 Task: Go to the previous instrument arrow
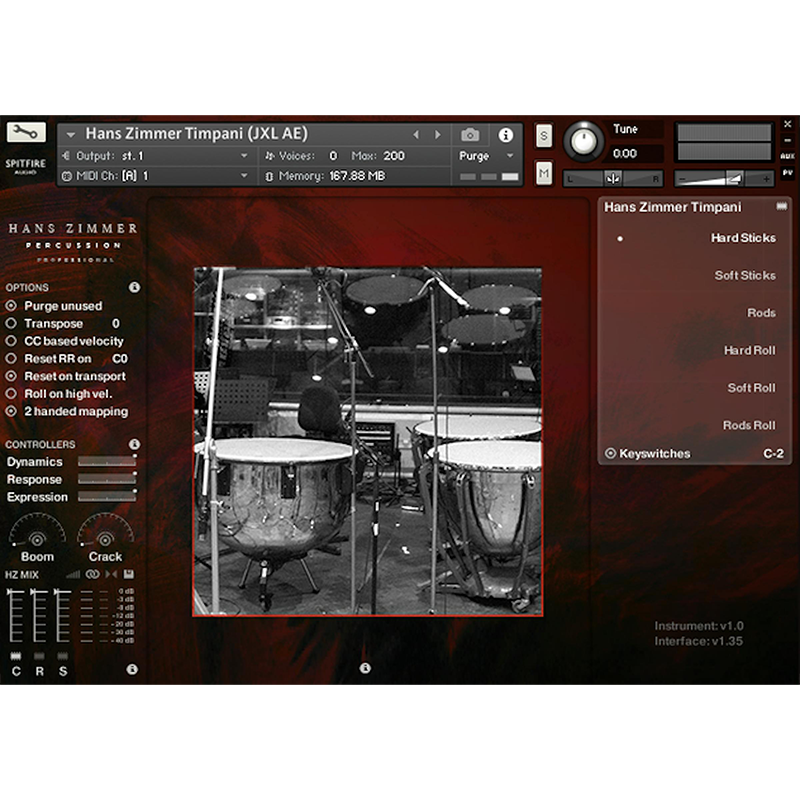[416, 135]
